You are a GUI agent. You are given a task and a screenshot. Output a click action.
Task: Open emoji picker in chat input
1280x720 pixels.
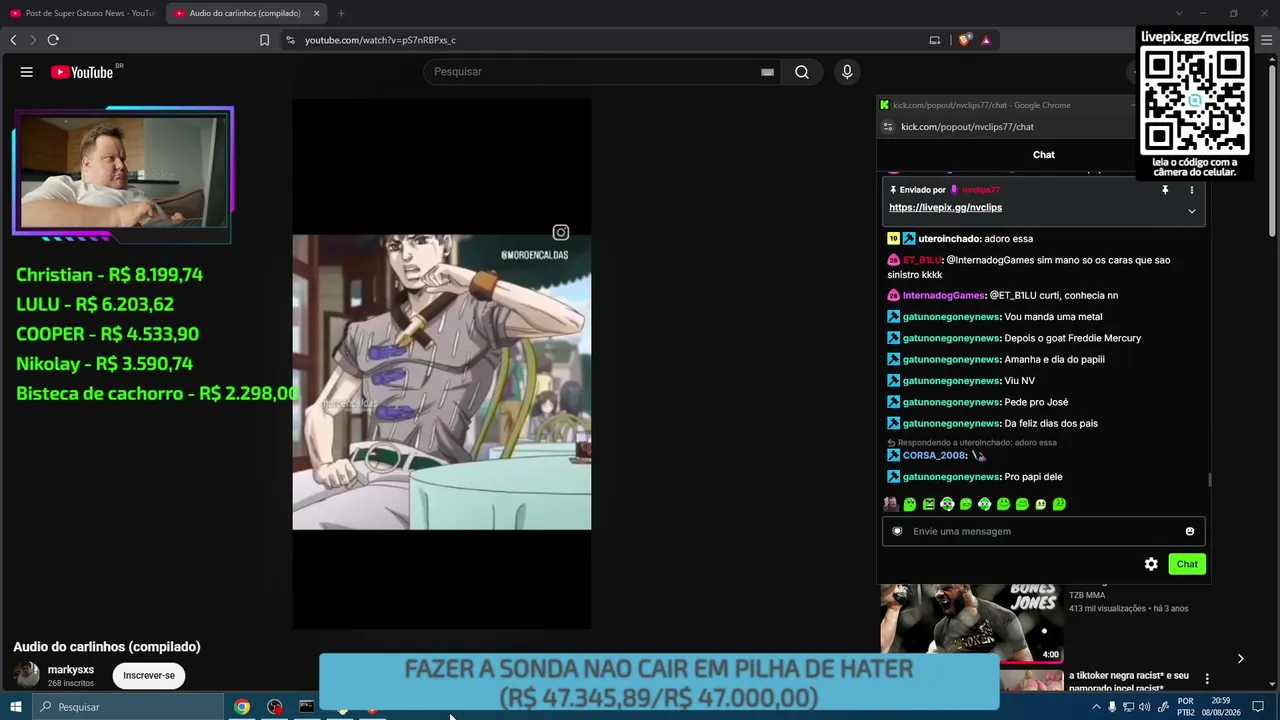click(x=1190, y=531)
